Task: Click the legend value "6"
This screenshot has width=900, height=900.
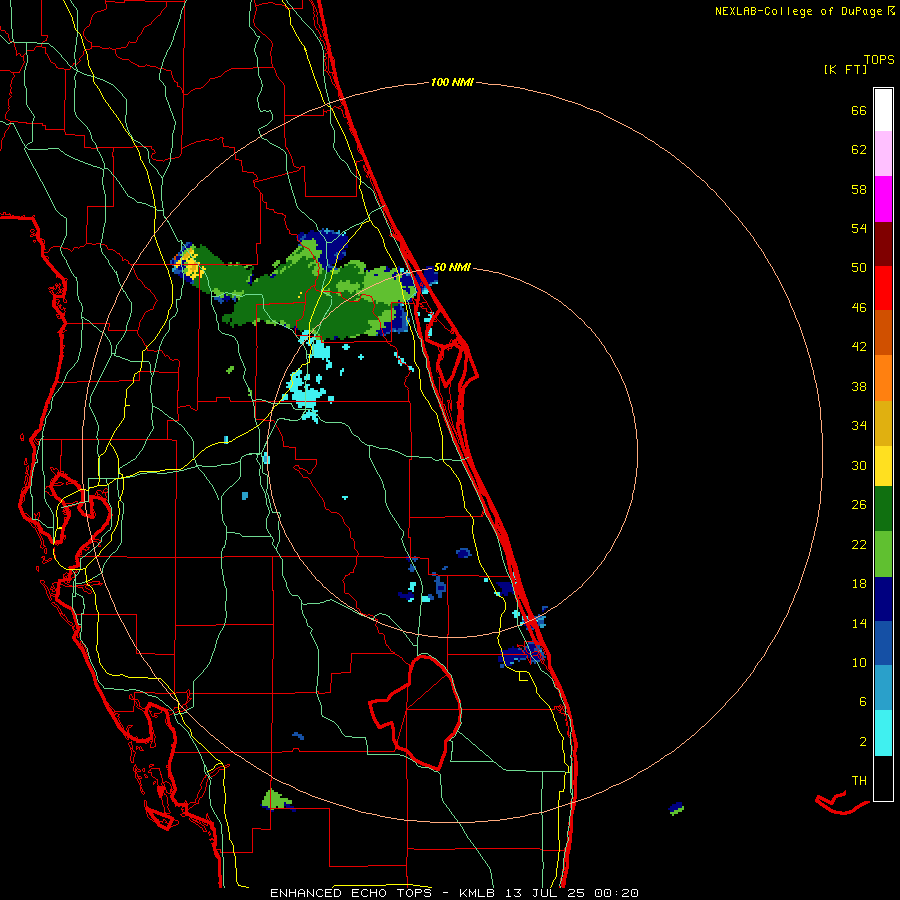Action: point(862,701)
